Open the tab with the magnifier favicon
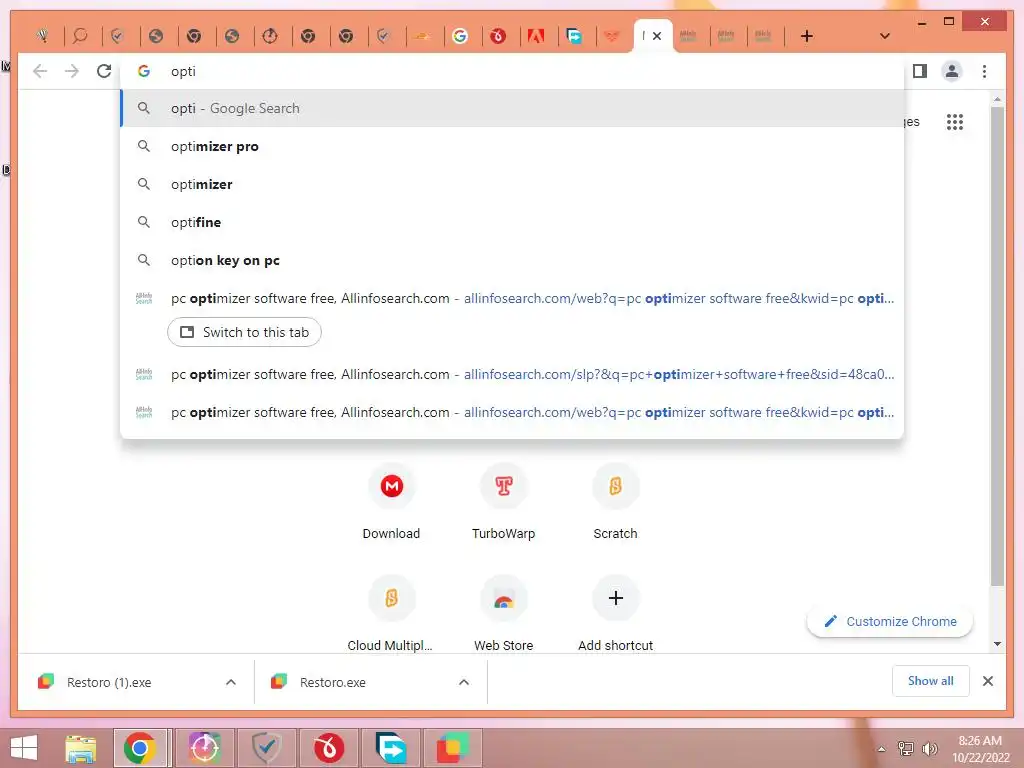This screenshot has width=1024, height=768. pos(80,36)
